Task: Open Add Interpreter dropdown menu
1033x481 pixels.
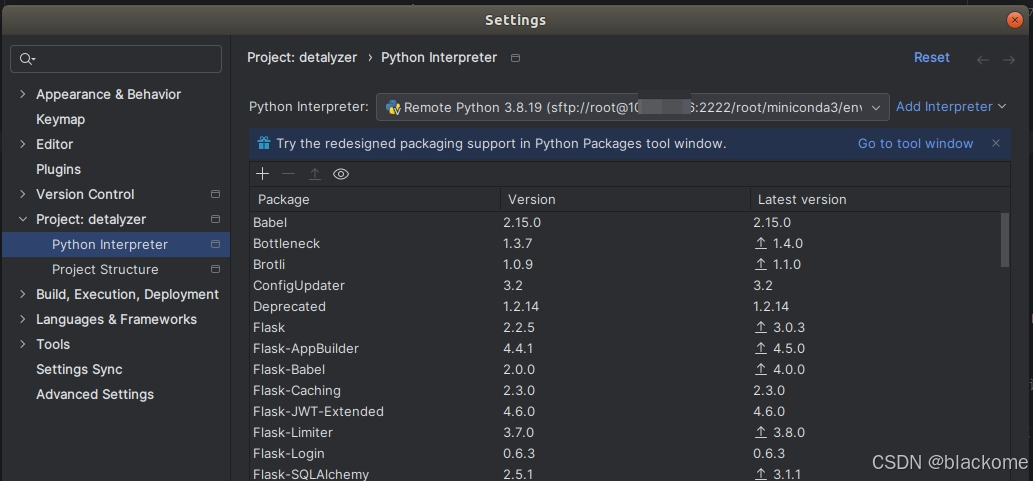Action: pos(951,107)
